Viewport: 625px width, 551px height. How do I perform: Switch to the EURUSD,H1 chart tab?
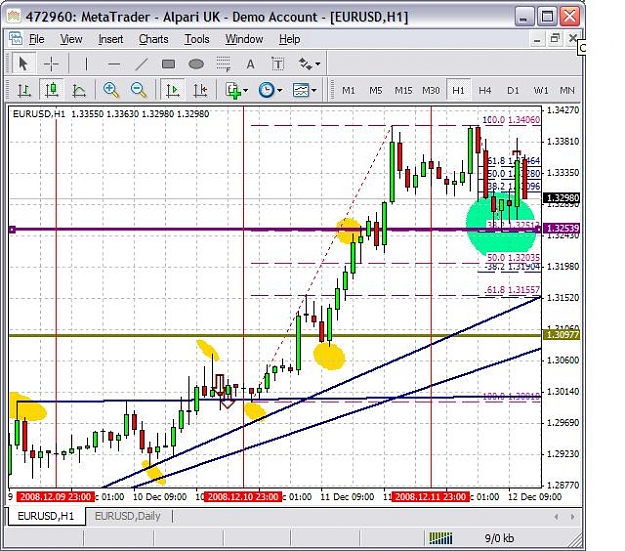(x=46, y=516)
